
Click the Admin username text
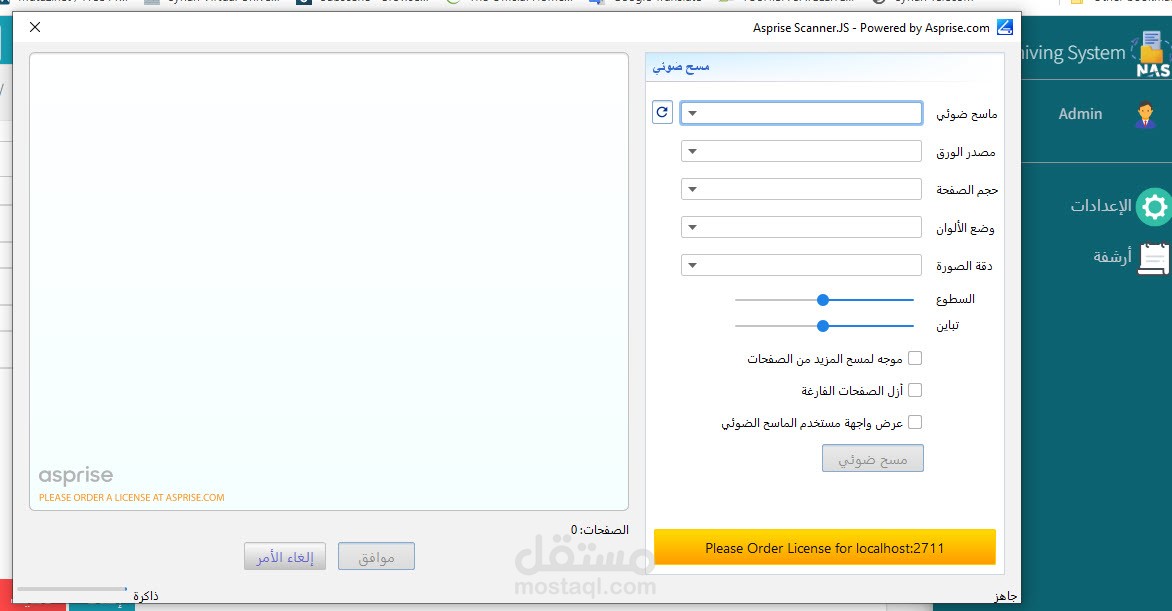click(1080, 114)
